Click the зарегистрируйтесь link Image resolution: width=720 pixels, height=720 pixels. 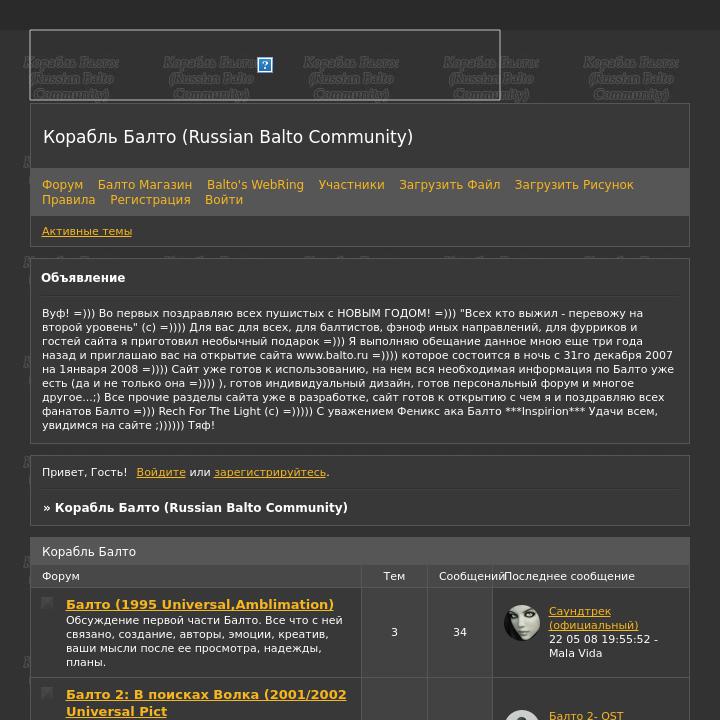270,472
